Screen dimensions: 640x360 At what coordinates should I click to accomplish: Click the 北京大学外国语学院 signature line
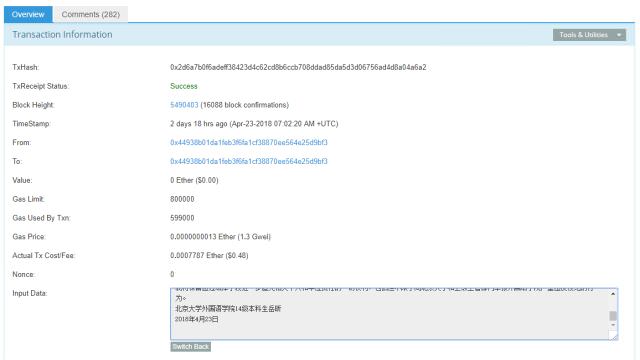pos(228,309)
